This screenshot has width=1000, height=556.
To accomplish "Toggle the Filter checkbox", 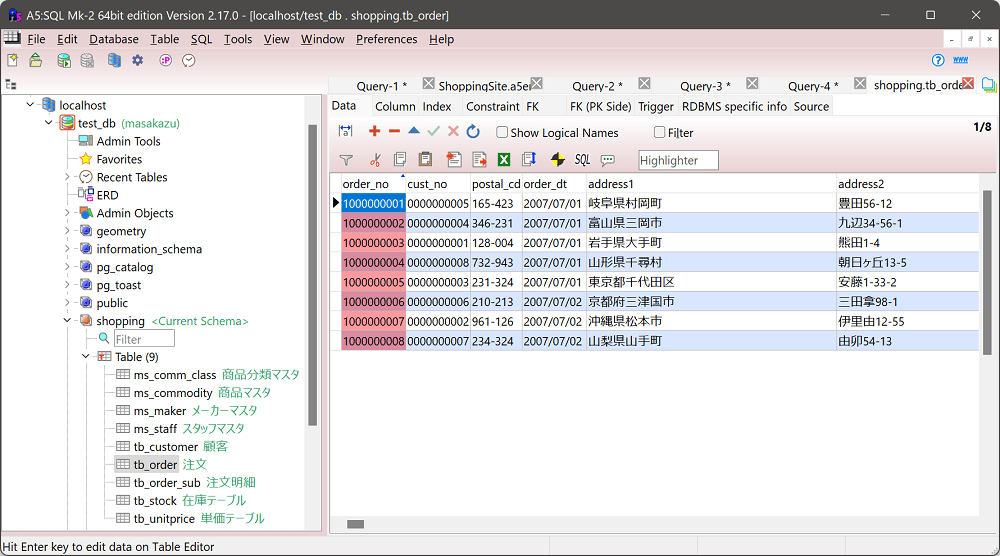I will pyautogui.click(x=659, y=132).
